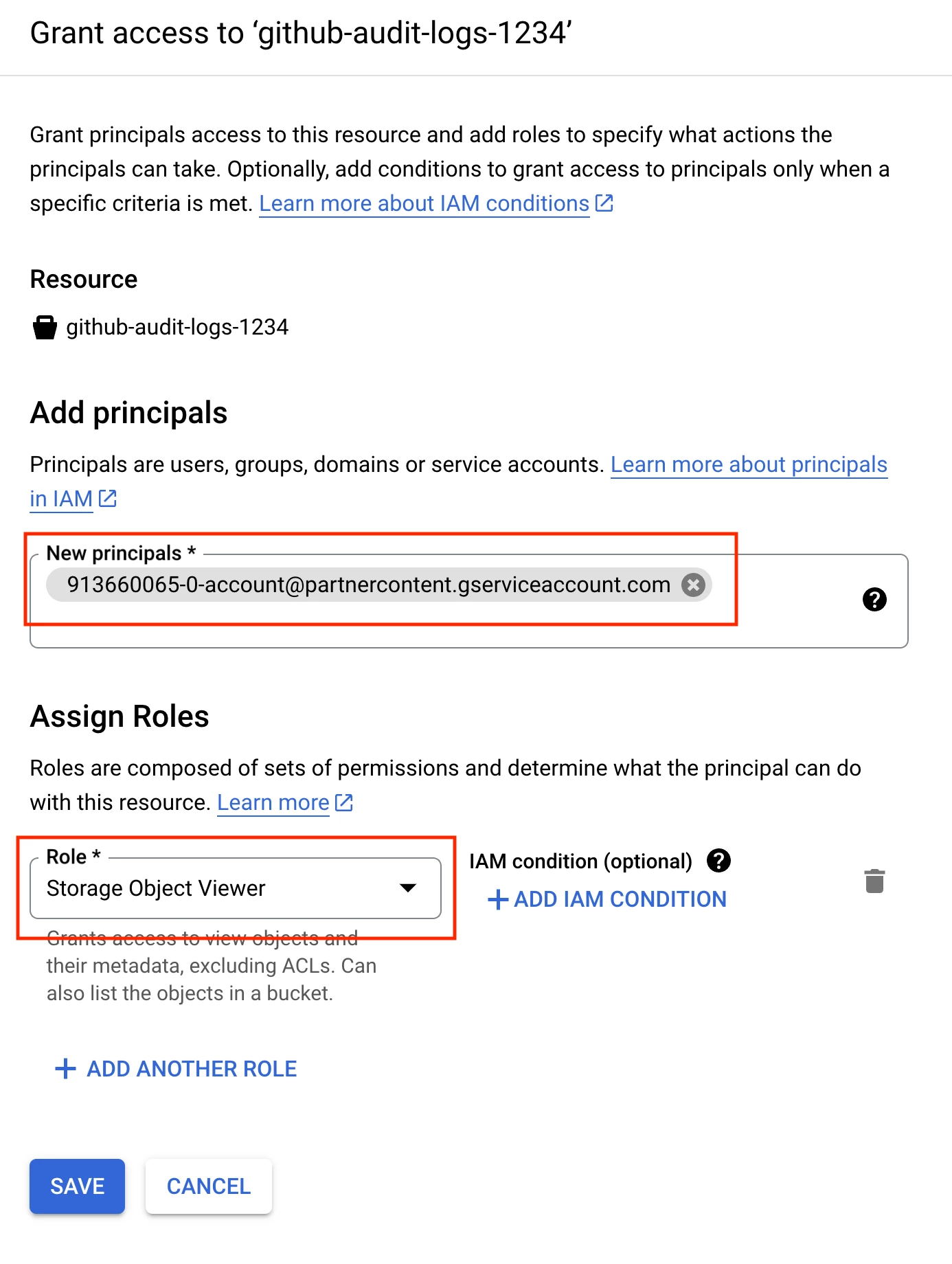The height and width of the screenshot is (1264, 952).
Task: Click the plus icon for Add IAM Condition
Action: pos(497,899)
